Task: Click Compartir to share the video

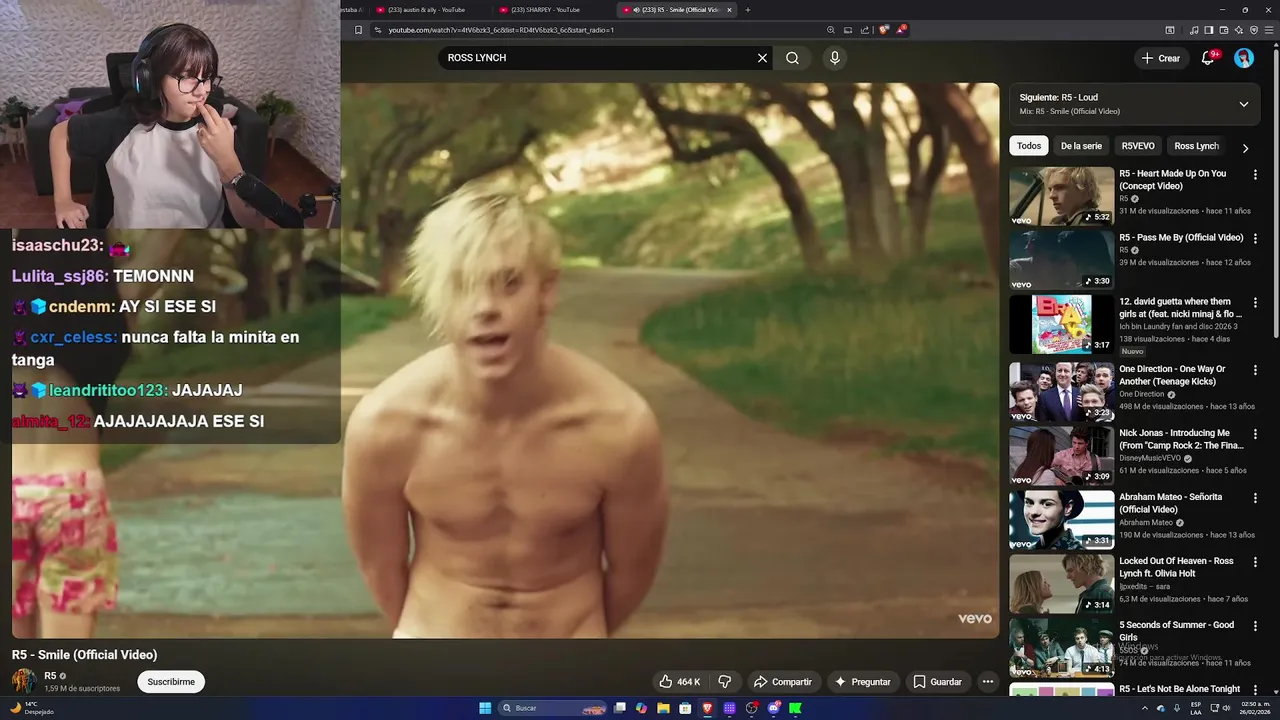Action: (x=782, y=682)
